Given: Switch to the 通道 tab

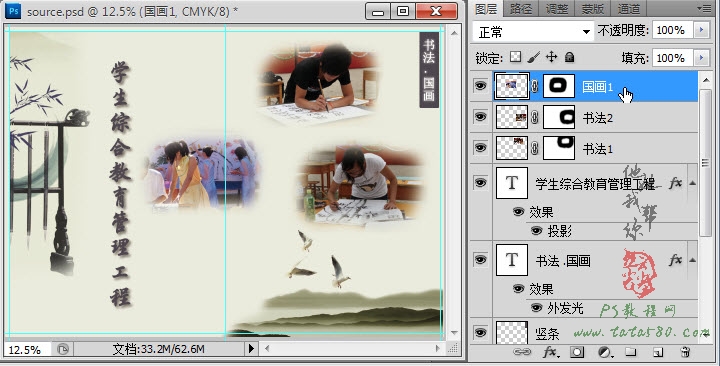Looking at the screenshot, I should tap(629, 8).
